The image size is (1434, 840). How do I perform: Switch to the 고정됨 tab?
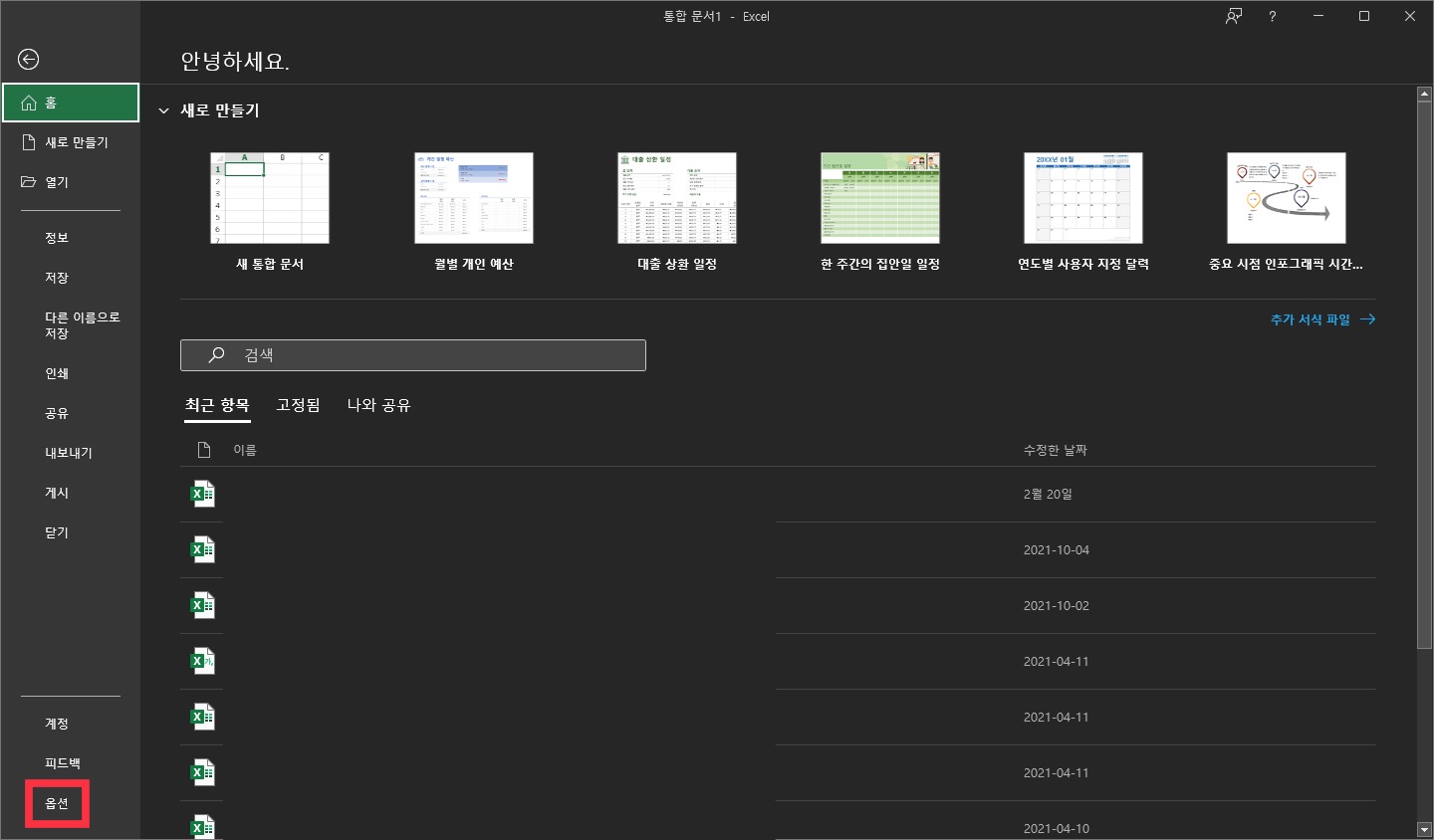298,405
